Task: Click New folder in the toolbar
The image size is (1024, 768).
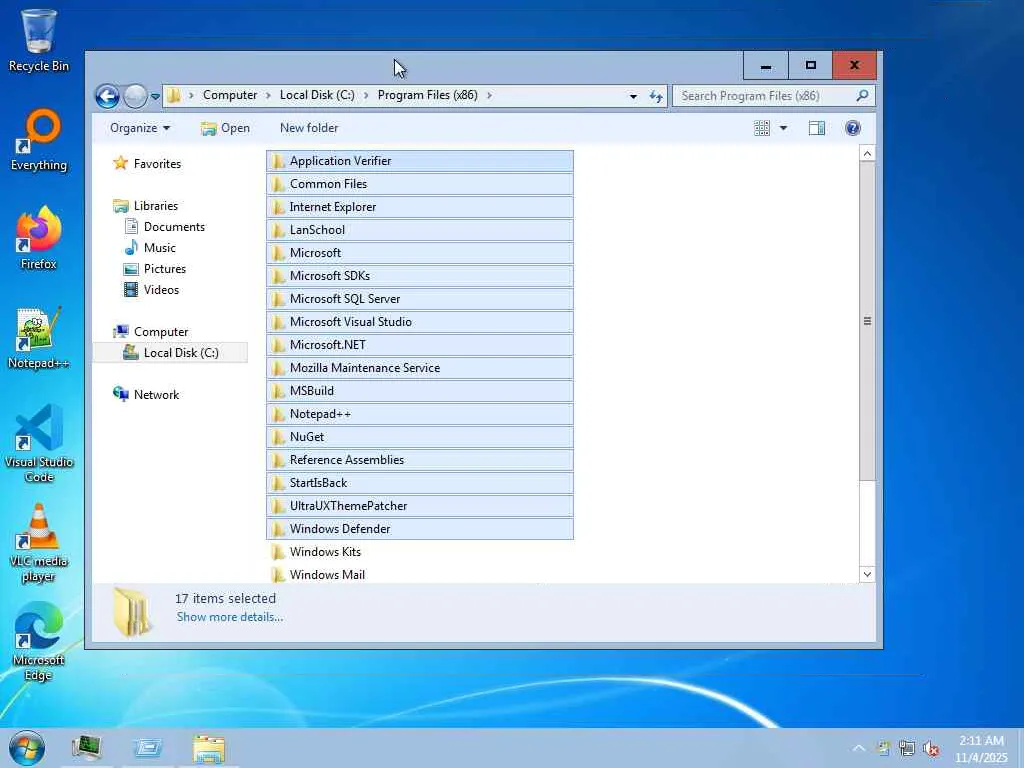Action: click(309, 128)
